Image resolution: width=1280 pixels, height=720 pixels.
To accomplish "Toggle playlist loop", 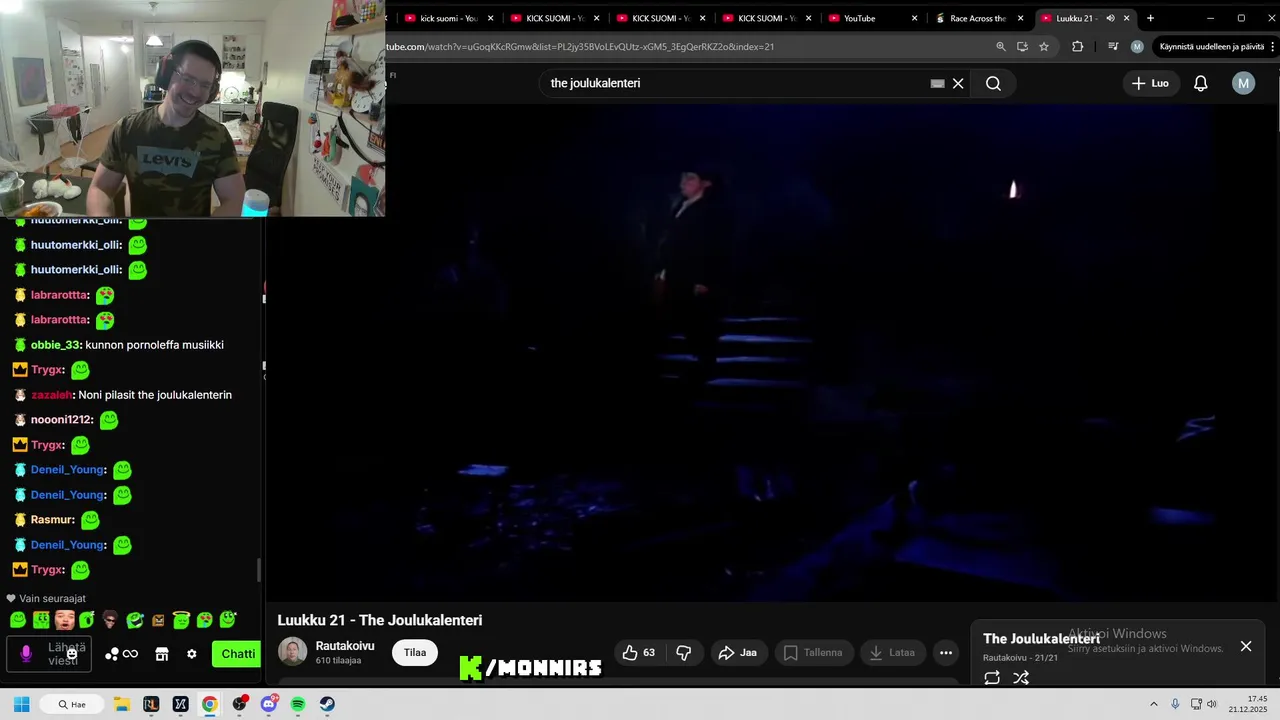I will click(992, 678).
